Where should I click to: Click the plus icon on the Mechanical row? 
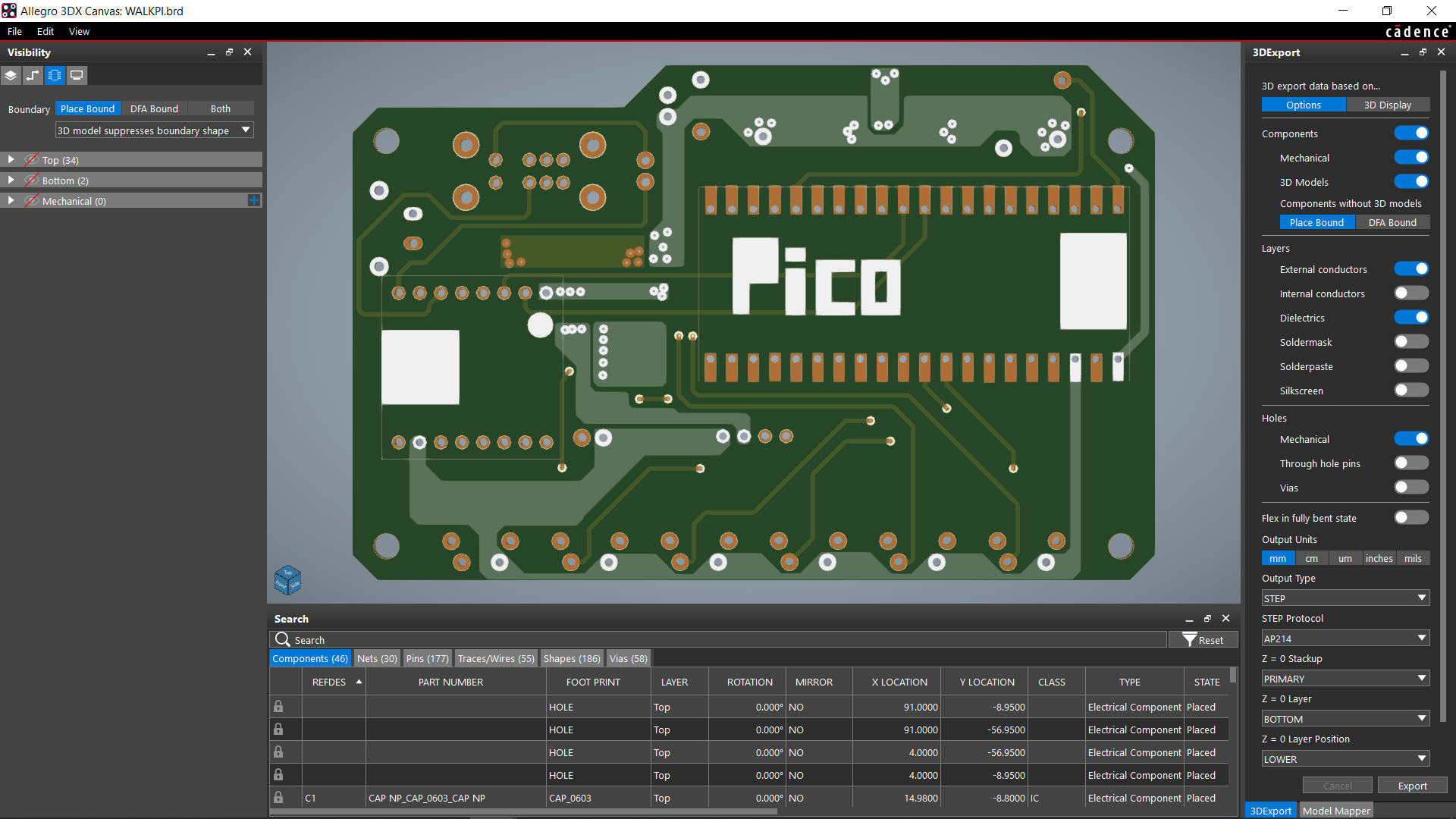tap(255, 200)
